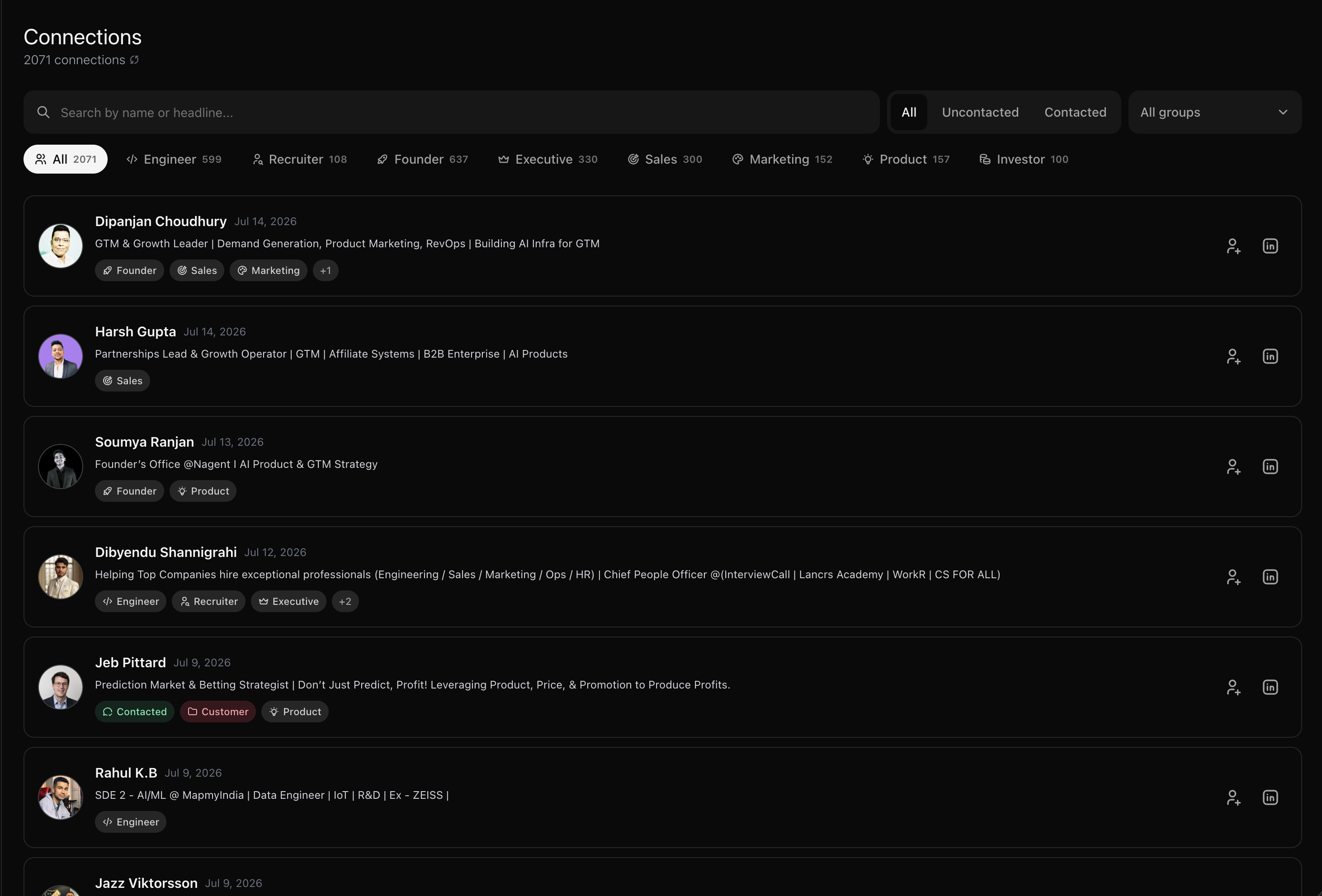1322x896 pixels.
Task: Open Jazz Viktorsson's name link
Action: click(x=146, y=883)
